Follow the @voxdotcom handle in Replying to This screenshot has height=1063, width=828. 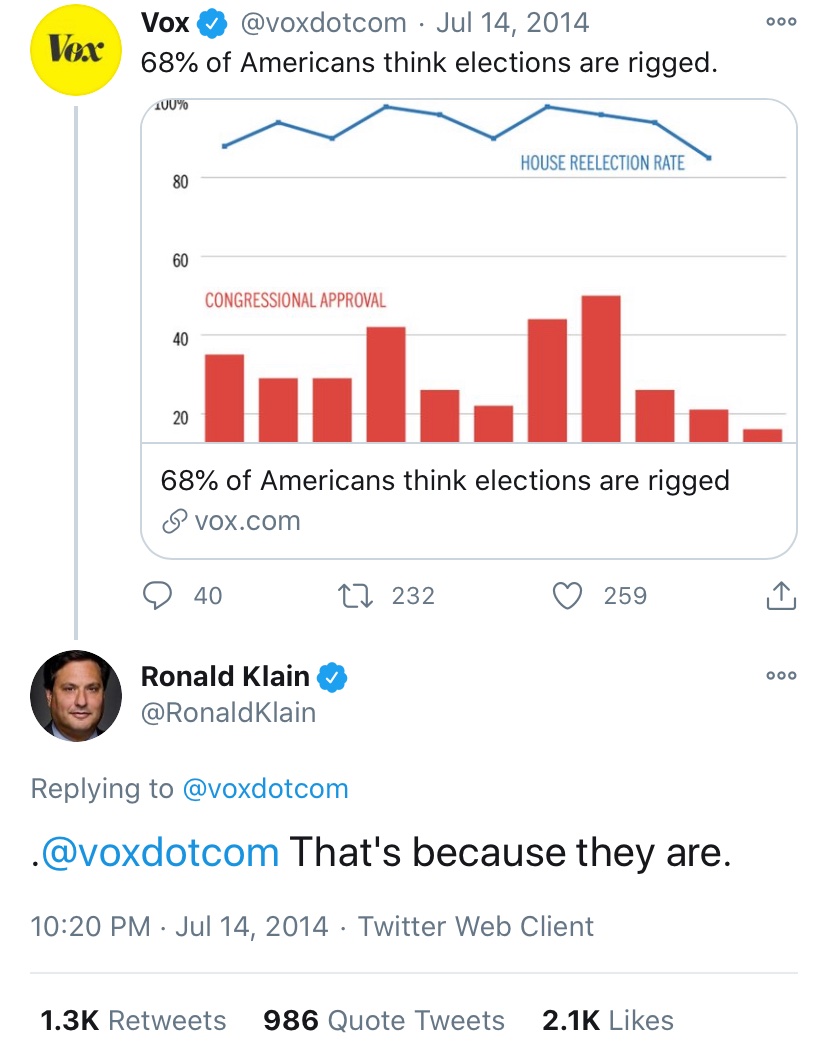coord(266,788)
